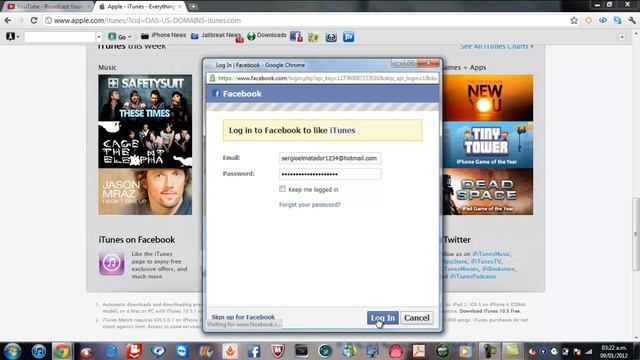Click the taskbar clock showing 03:22 a.m.
This screenshot has width=640, height=360.
coord(614,351)
